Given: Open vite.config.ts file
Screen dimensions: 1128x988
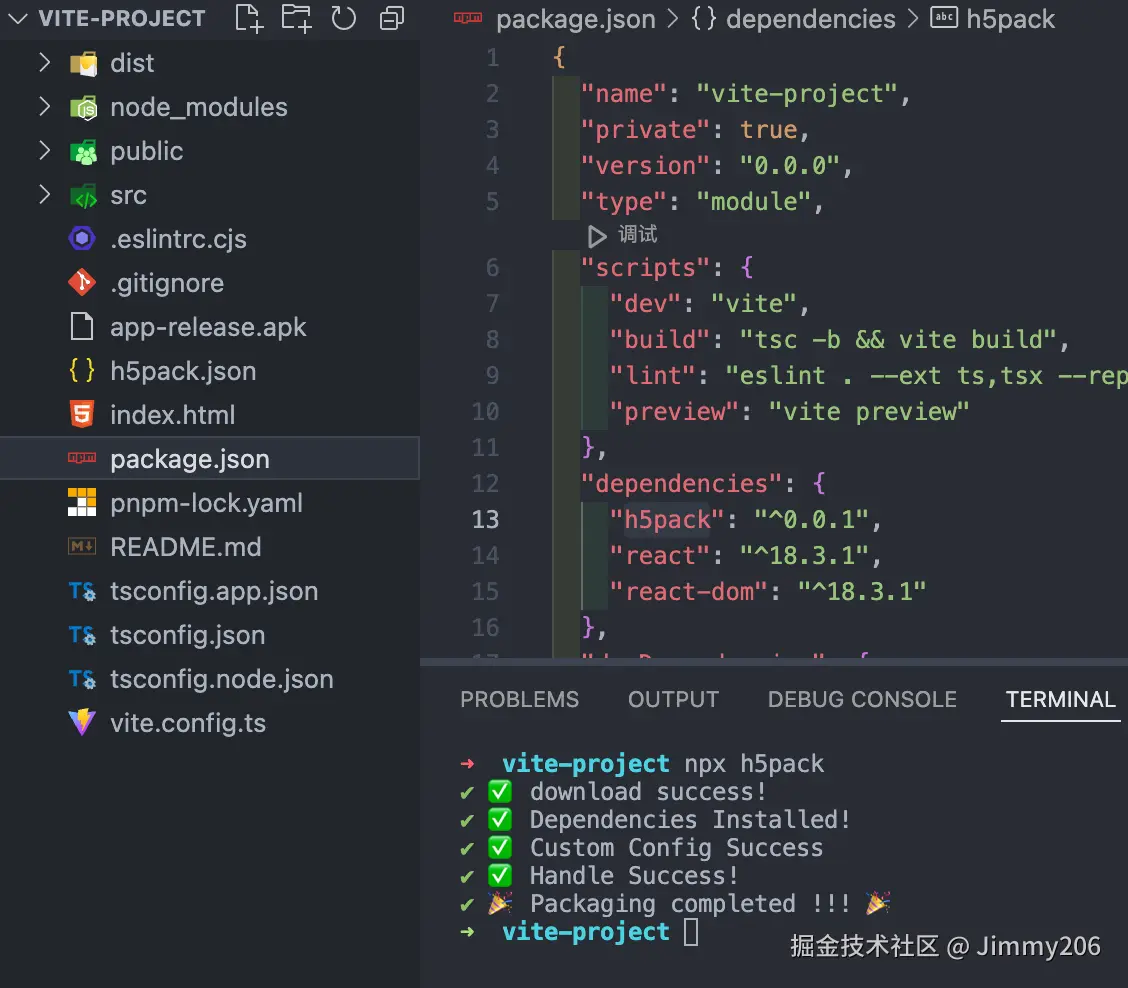Looking at the screenshot, I should click(x=188, y=722).
